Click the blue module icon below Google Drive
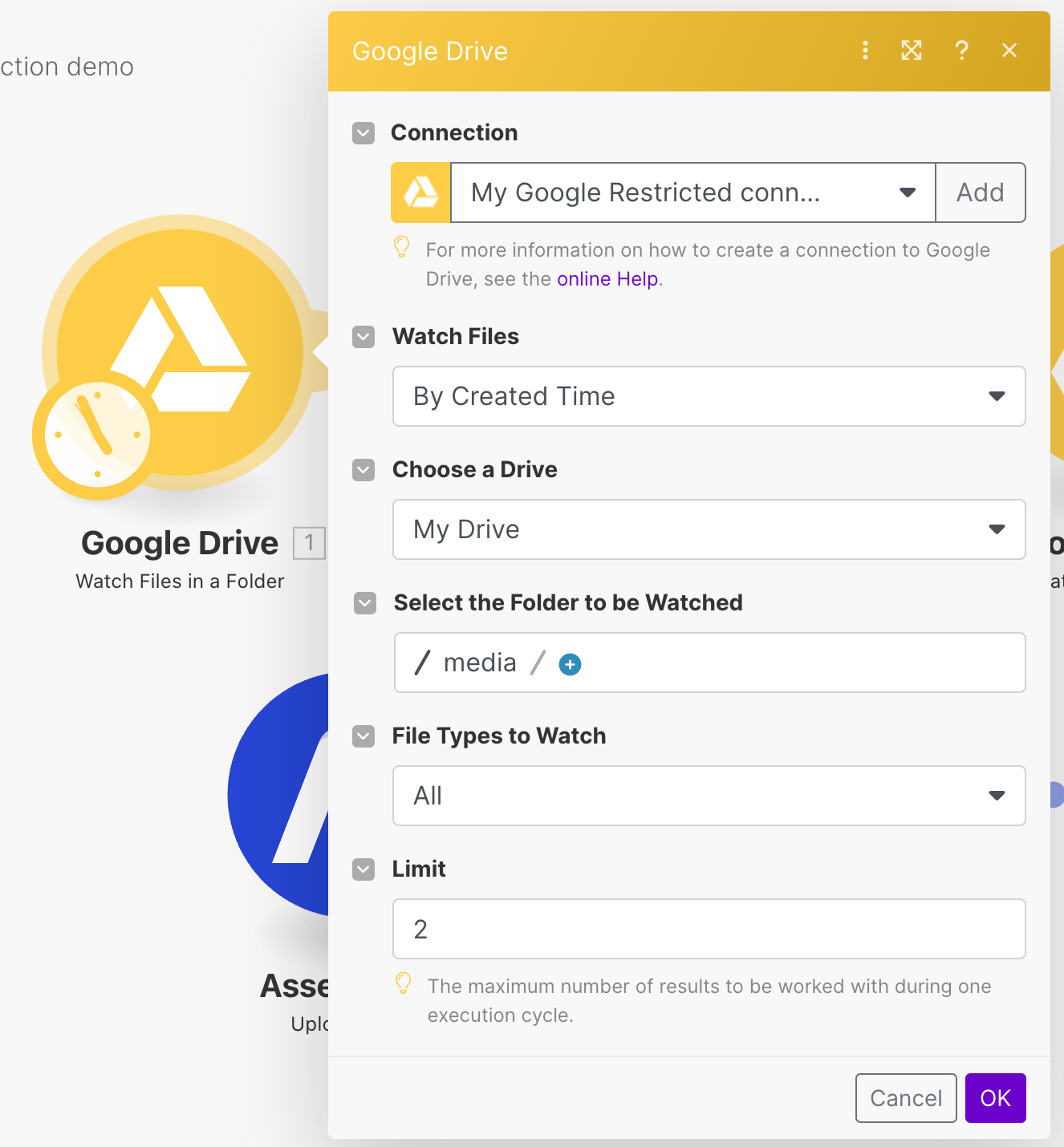Viewport: 1064px width, 1147px height. point(278,794)
